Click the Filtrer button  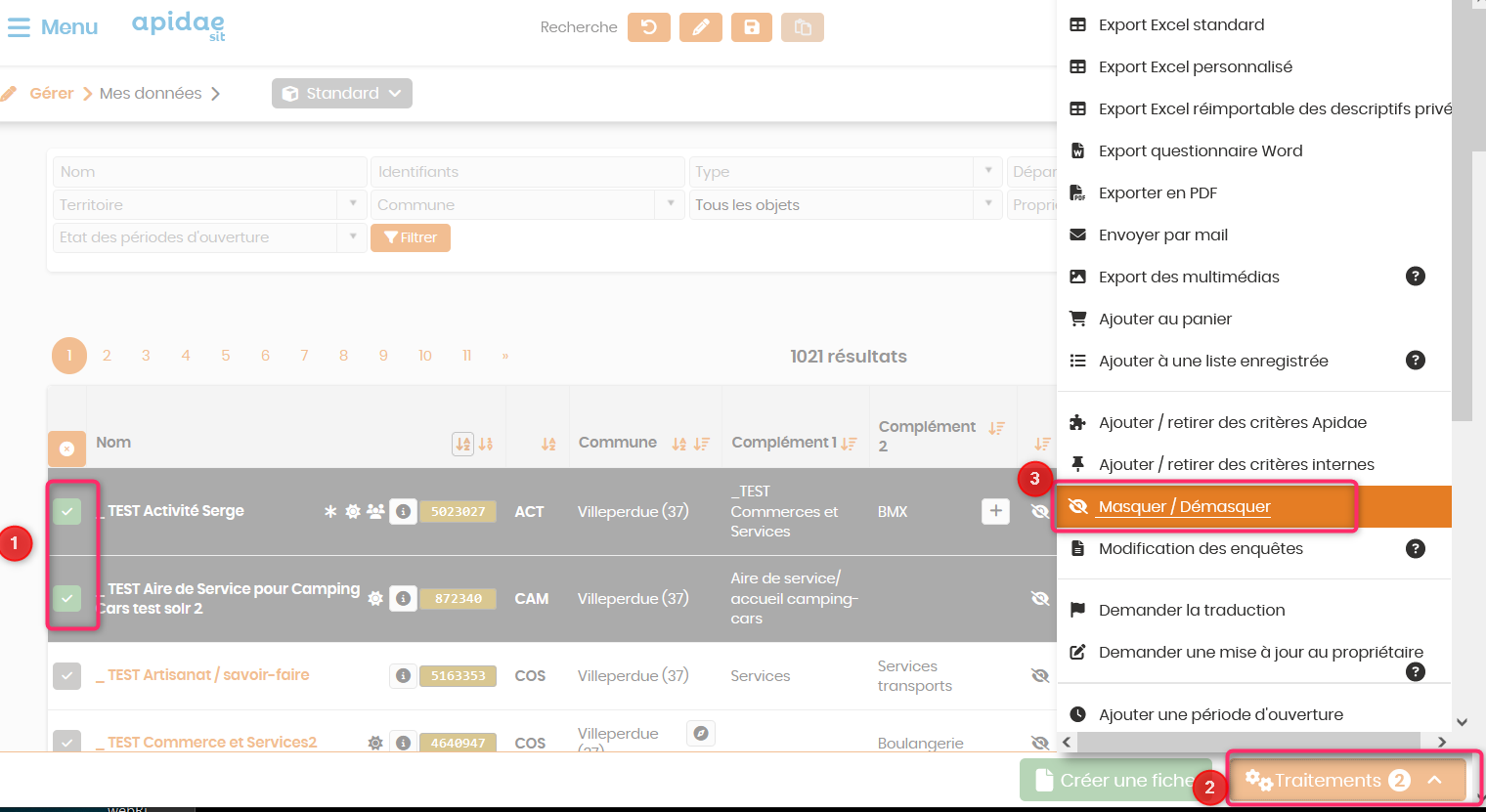[x=411, y=237]
